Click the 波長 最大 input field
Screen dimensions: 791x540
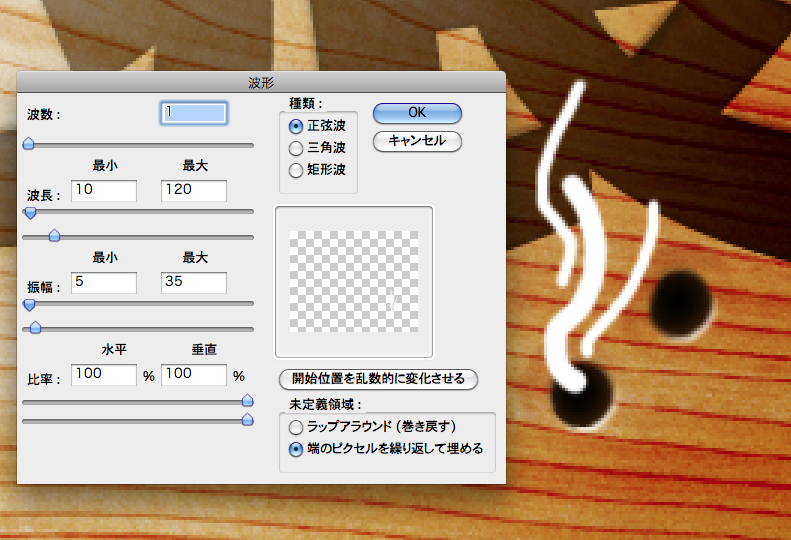pyautogui.click(x=194, y=191)
